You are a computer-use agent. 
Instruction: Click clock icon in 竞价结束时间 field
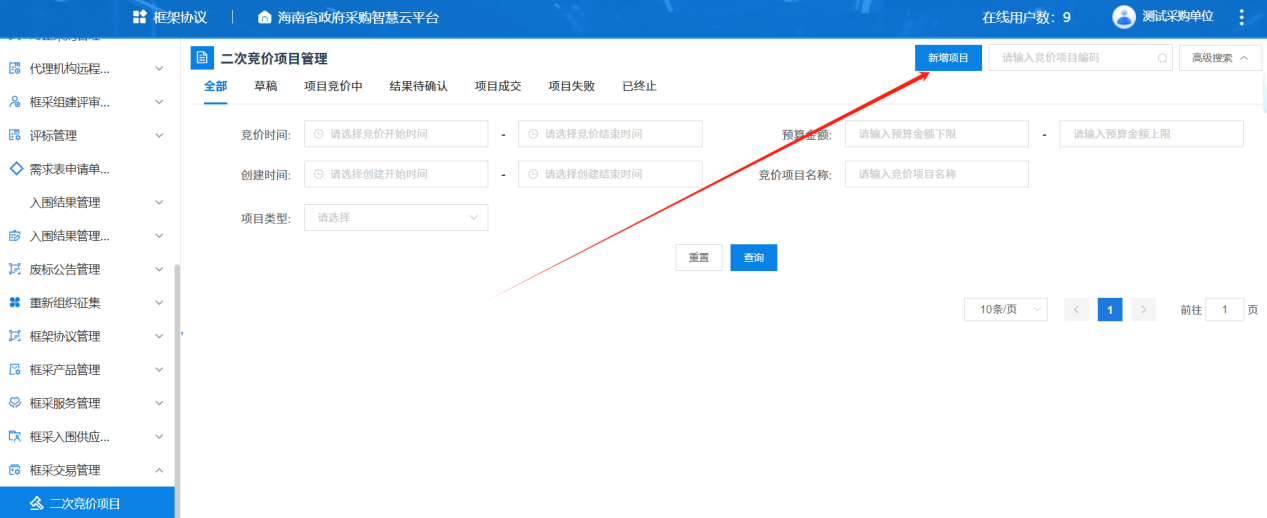click(533, 134)
